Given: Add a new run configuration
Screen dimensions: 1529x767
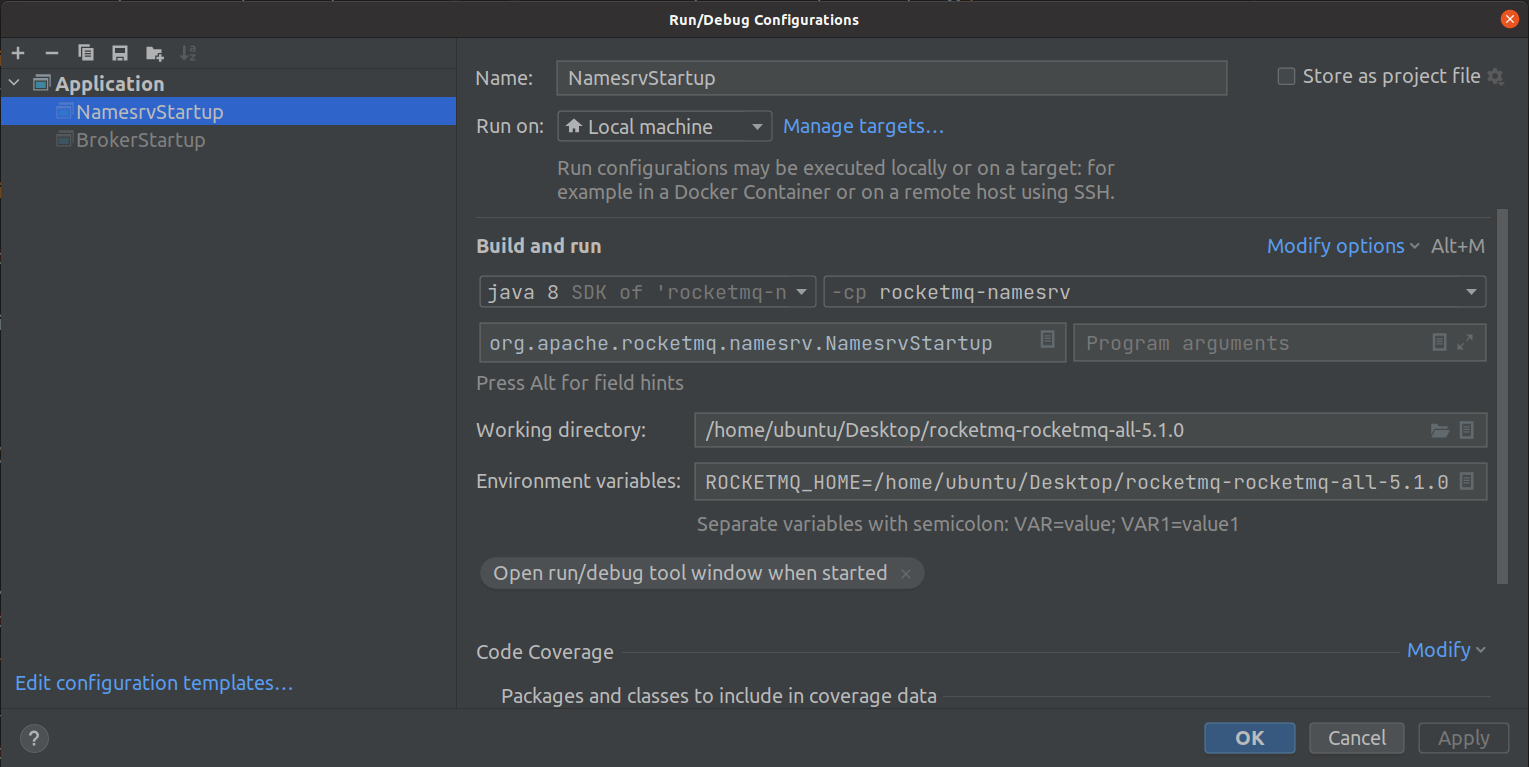Looking at the screenshot, I should pos(18,52).
